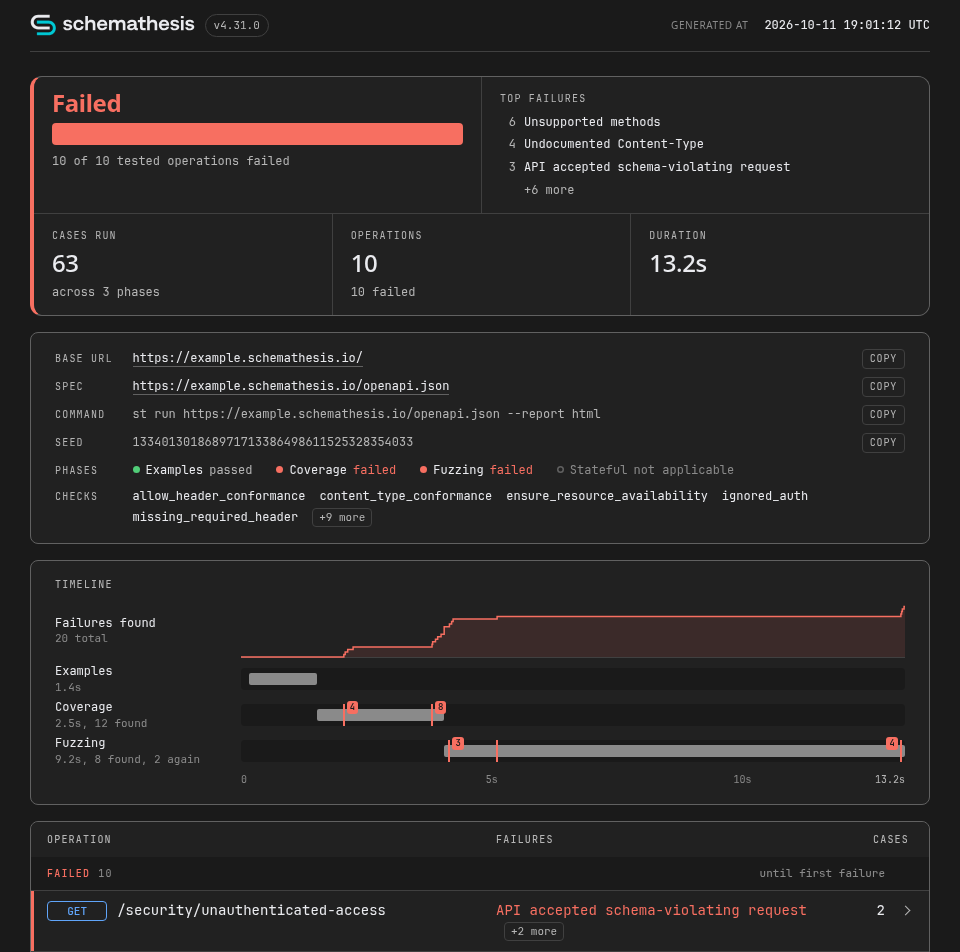Select API accepted schema-violating request in Top Failures

click(657, 167)
